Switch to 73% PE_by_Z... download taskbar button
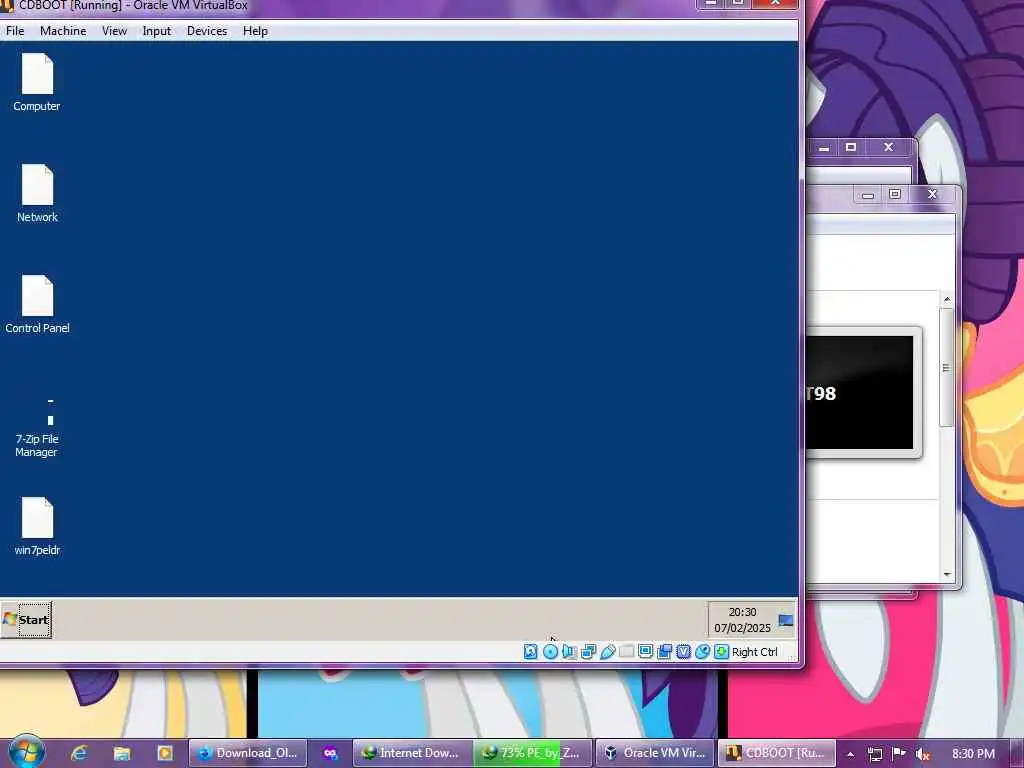The height and width of the screenshot is (768, 1024). pos(532,753)
